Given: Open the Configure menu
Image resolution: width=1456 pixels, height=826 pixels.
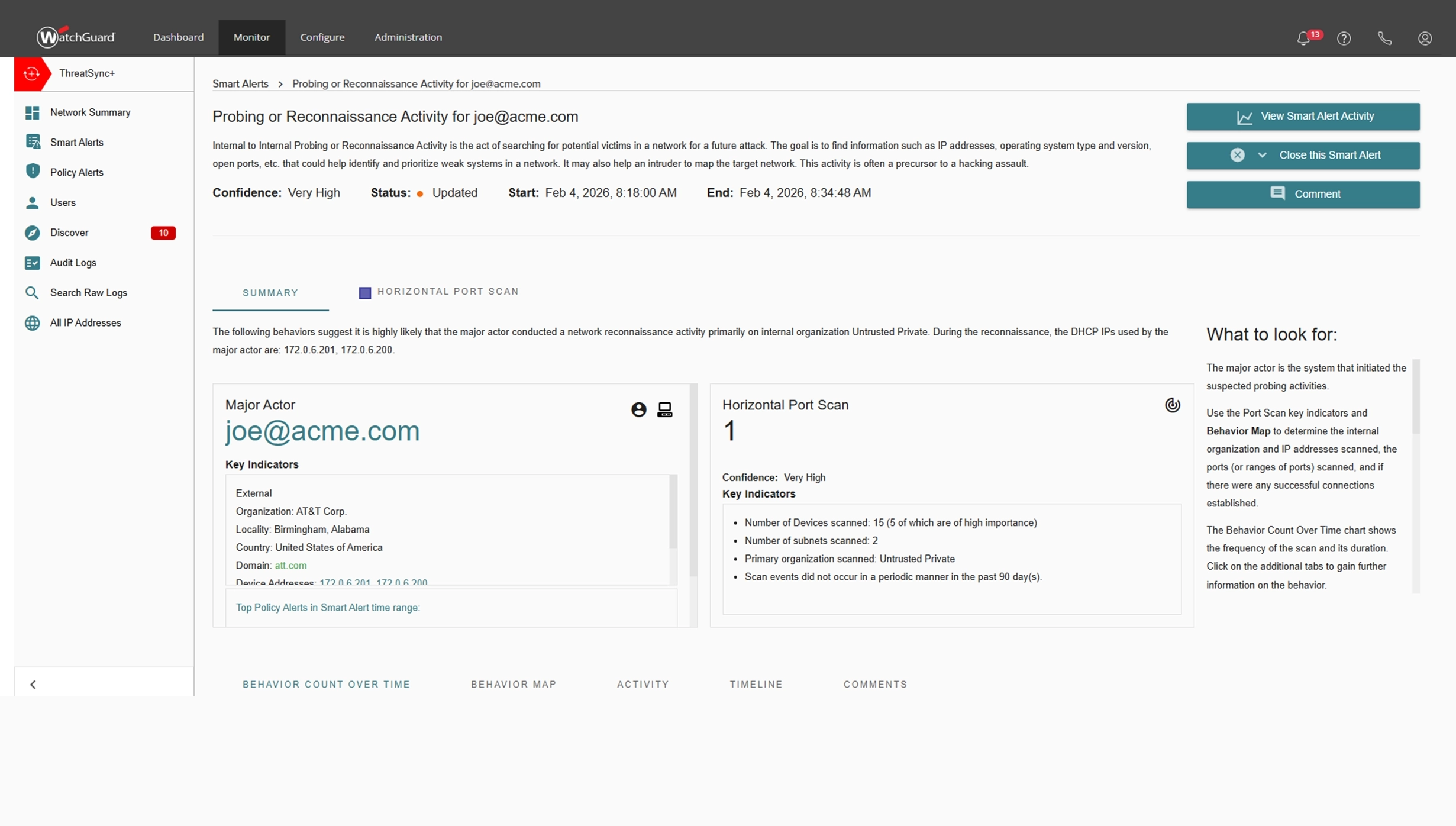Looking at the screenshot, I should [322, 37].
